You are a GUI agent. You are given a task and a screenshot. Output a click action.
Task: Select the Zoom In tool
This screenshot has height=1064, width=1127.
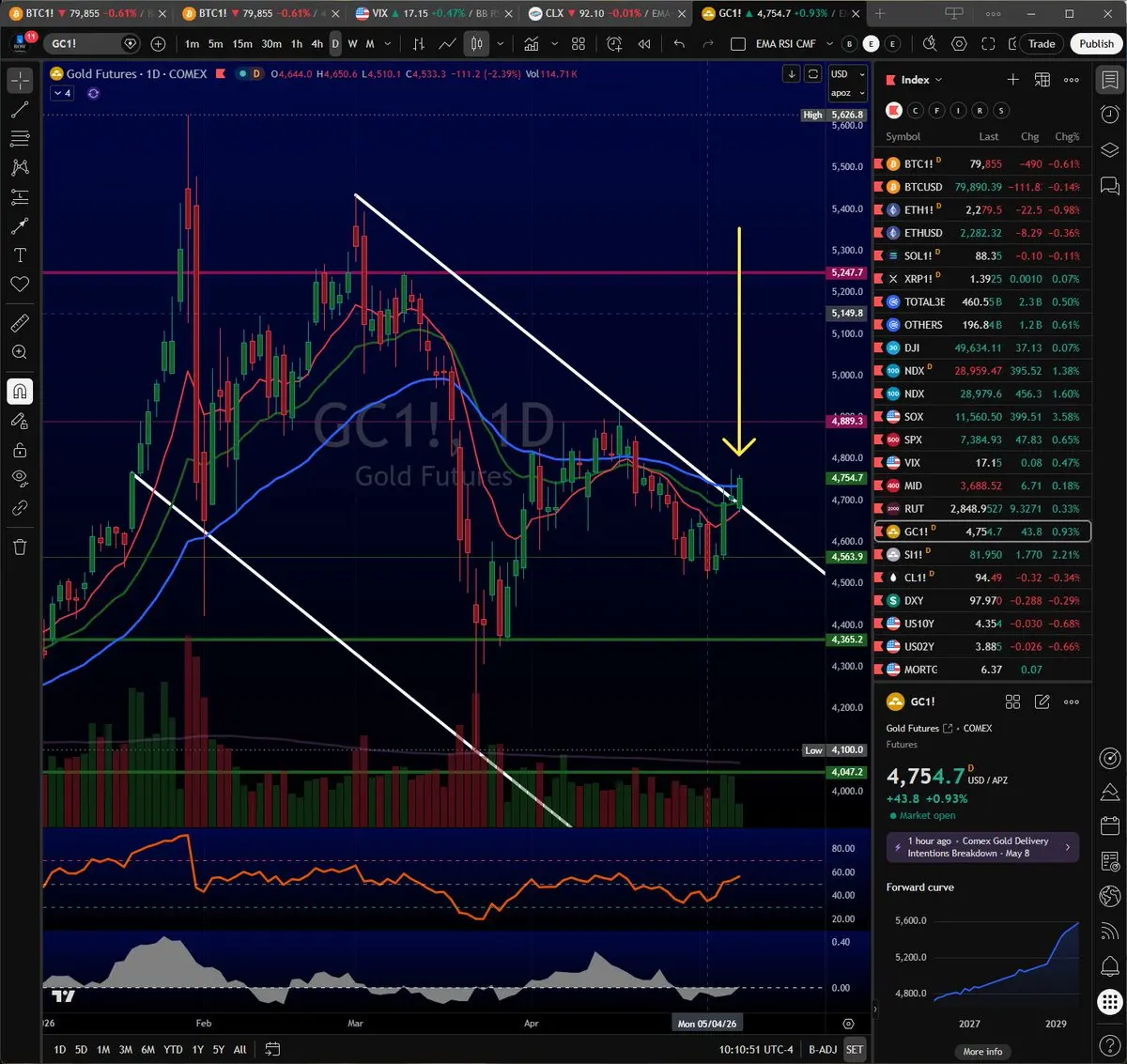point(20,352)
